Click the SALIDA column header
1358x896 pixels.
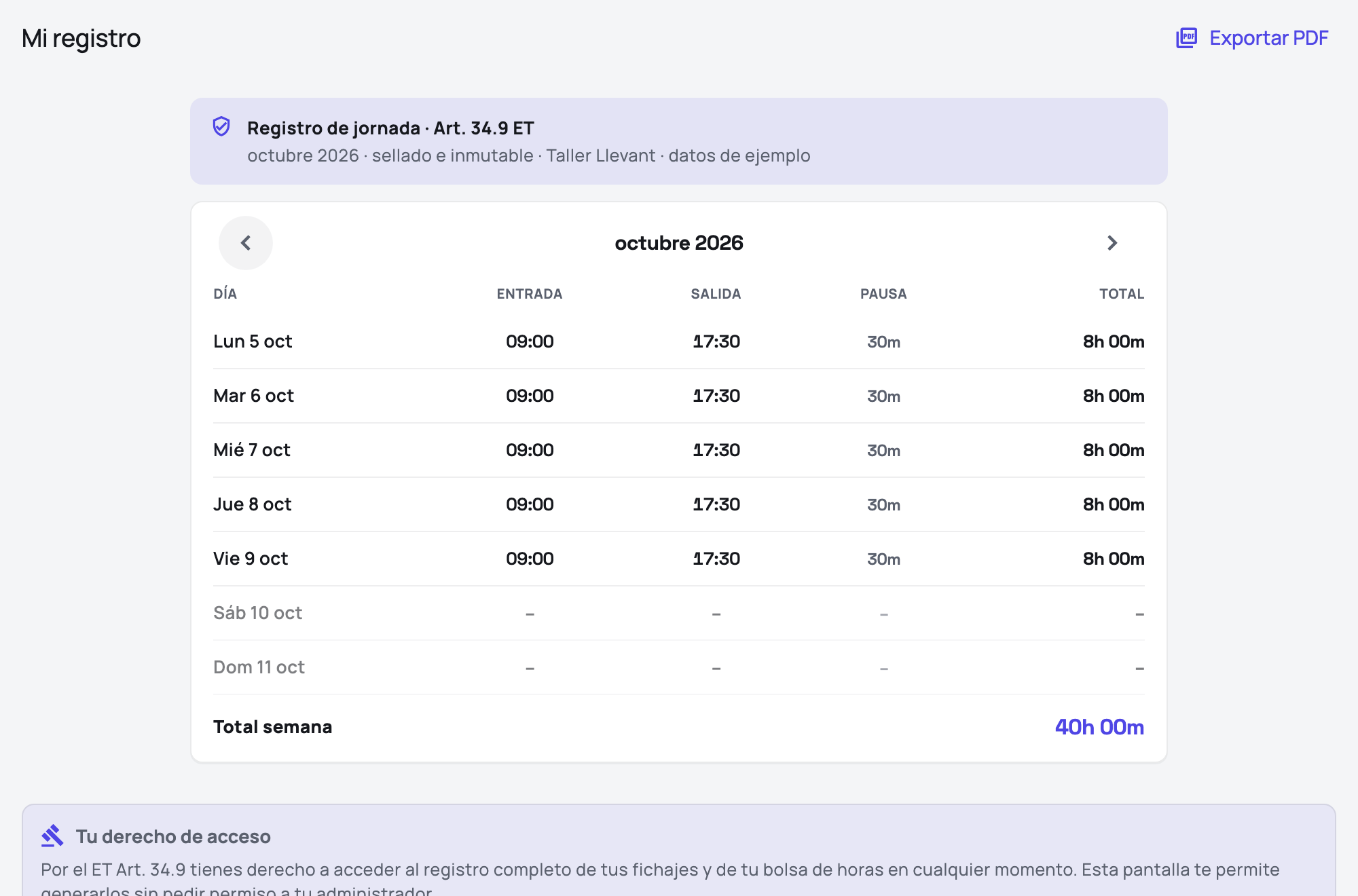(x=716, y=294)
